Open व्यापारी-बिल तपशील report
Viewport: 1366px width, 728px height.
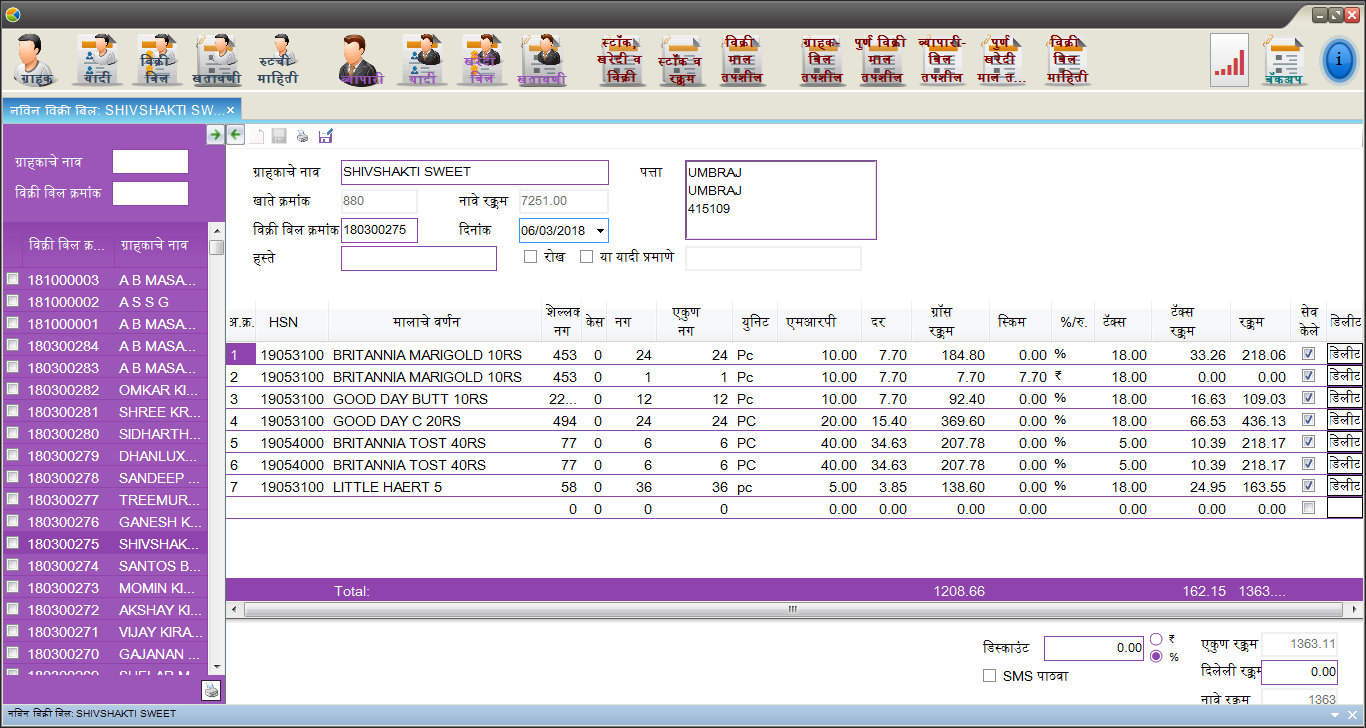coord(942,60)
